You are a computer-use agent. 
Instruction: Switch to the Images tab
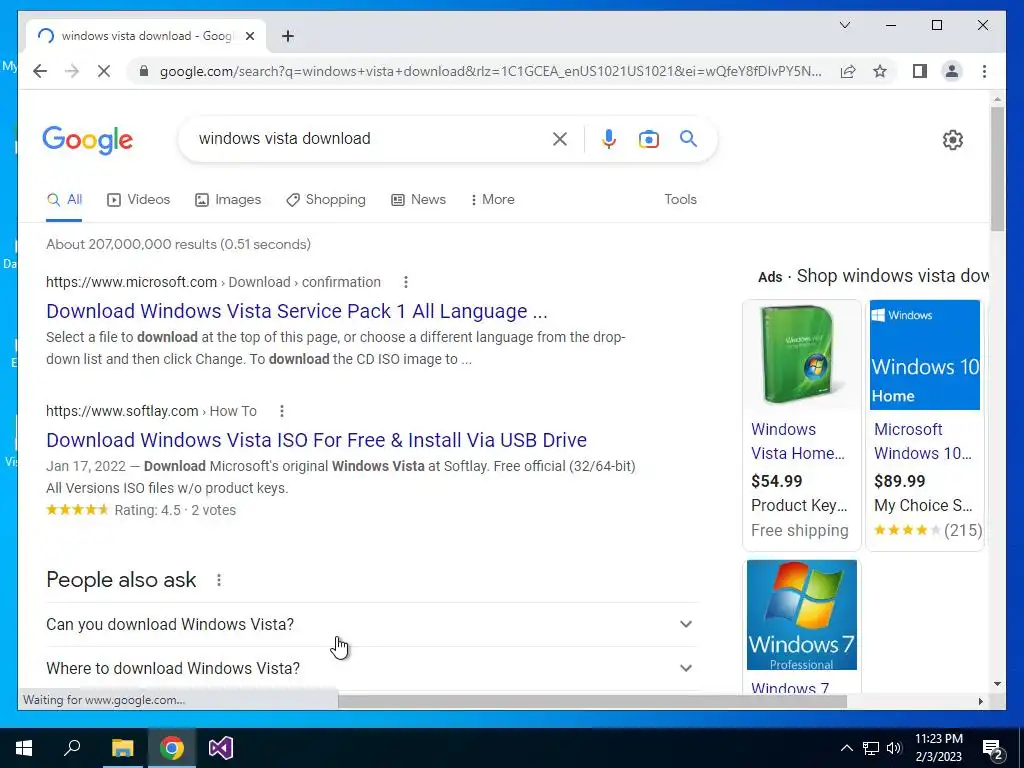click(x=228, y=200)
